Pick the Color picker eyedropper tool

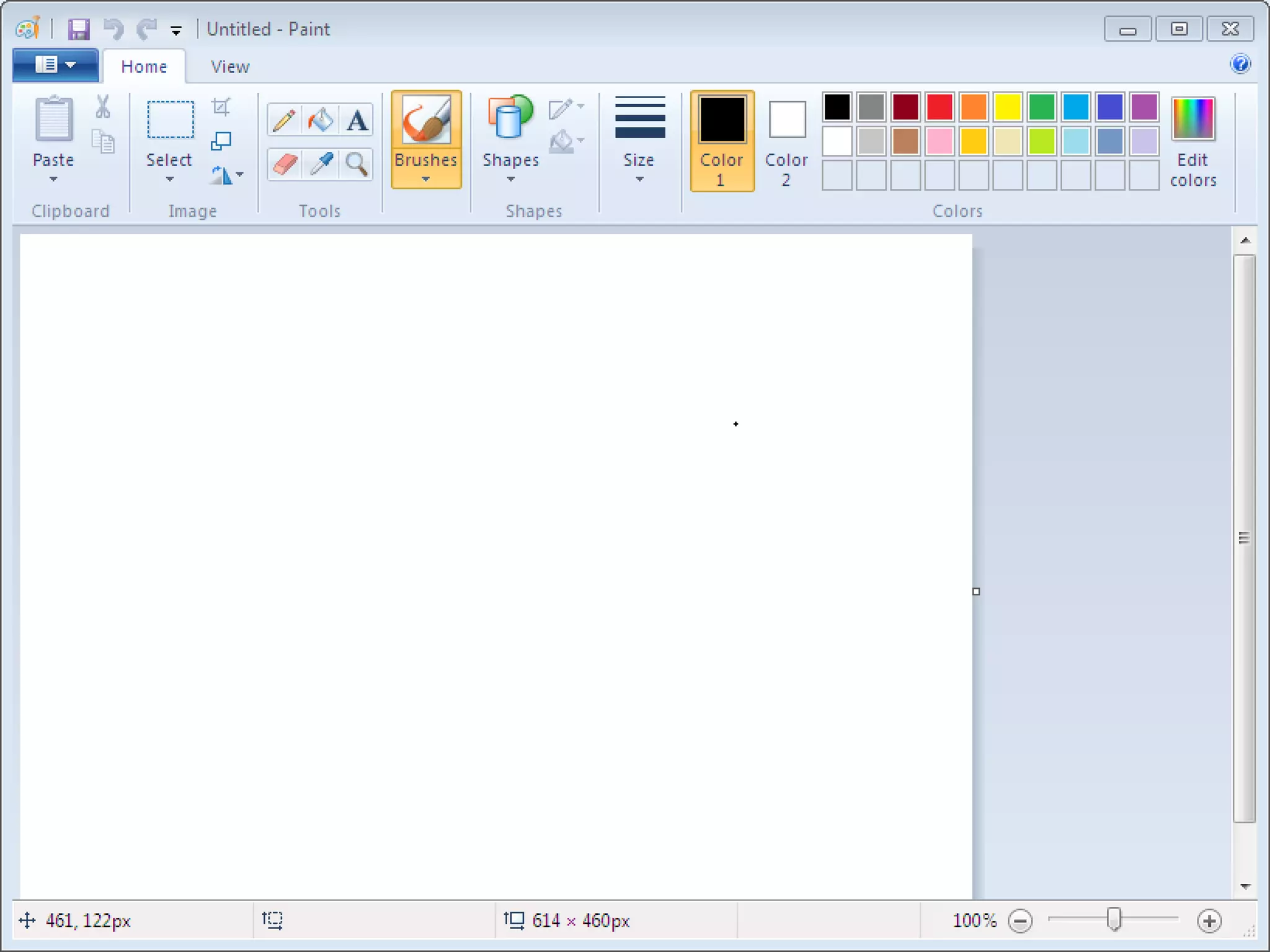tap(321, 164)
